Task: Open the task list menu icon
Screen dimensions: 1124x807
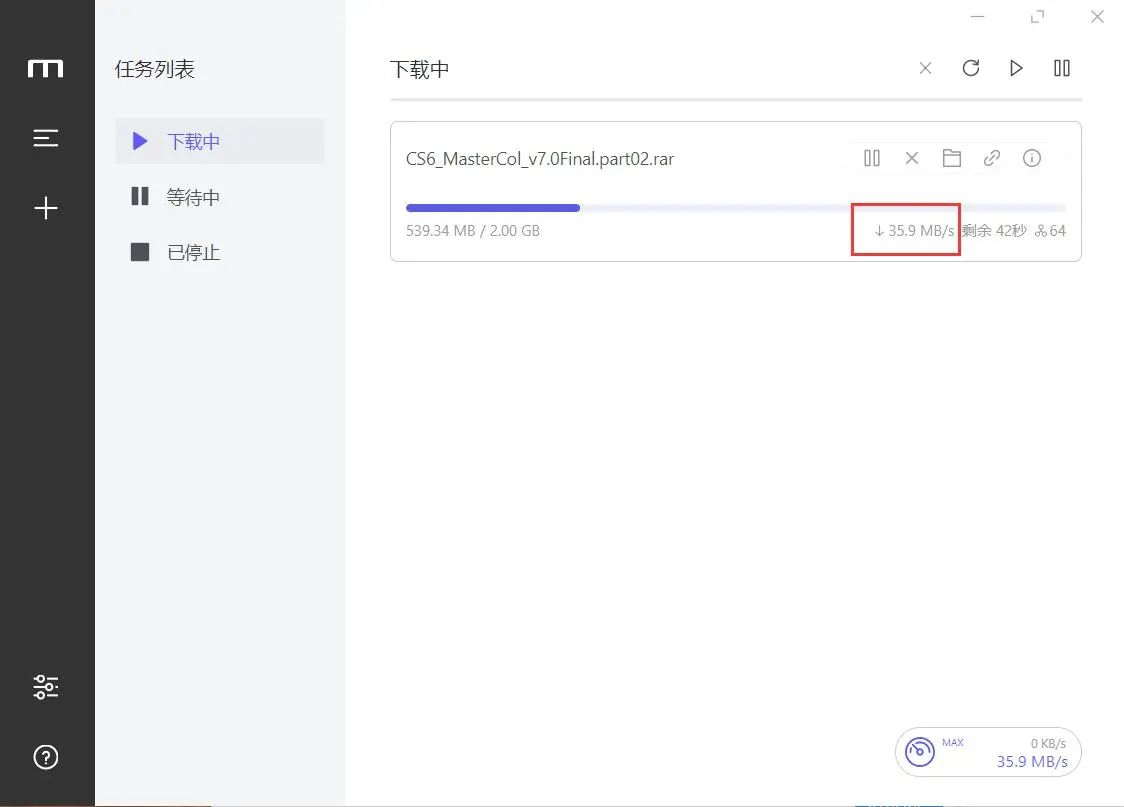Action: [45, 138]
